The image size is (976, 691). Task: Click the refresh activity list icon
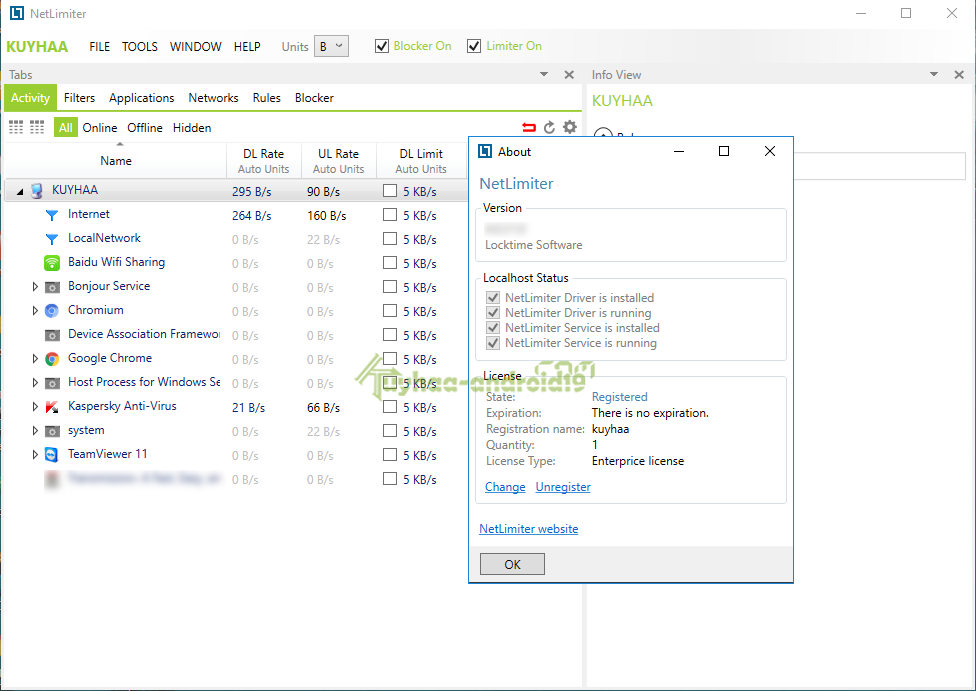pyautogui.click(x=549, y=127)
